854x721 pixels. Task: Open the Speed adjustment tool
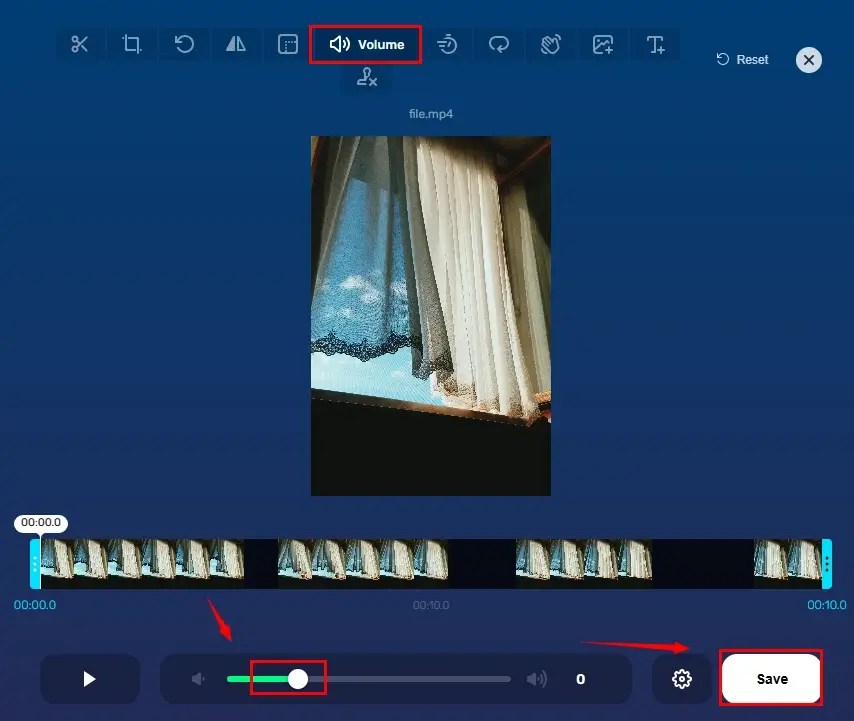click(x=447, y=44)
